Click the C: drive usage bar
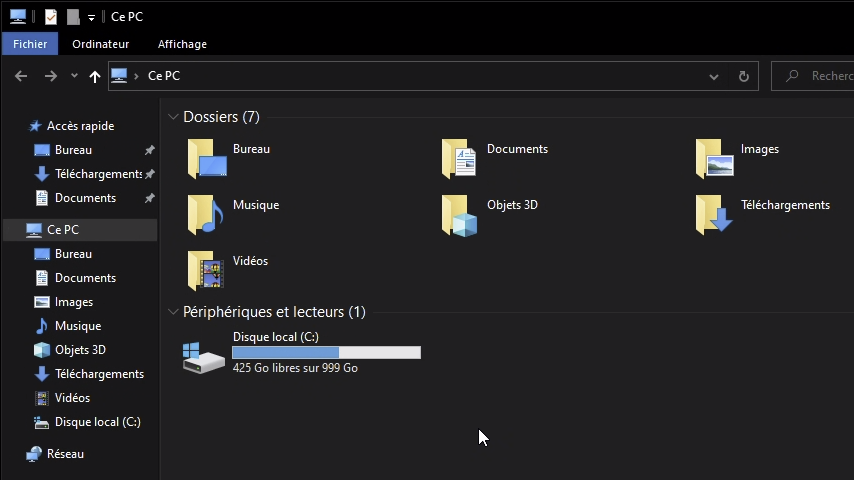854x480 pixels. point(326,353)
